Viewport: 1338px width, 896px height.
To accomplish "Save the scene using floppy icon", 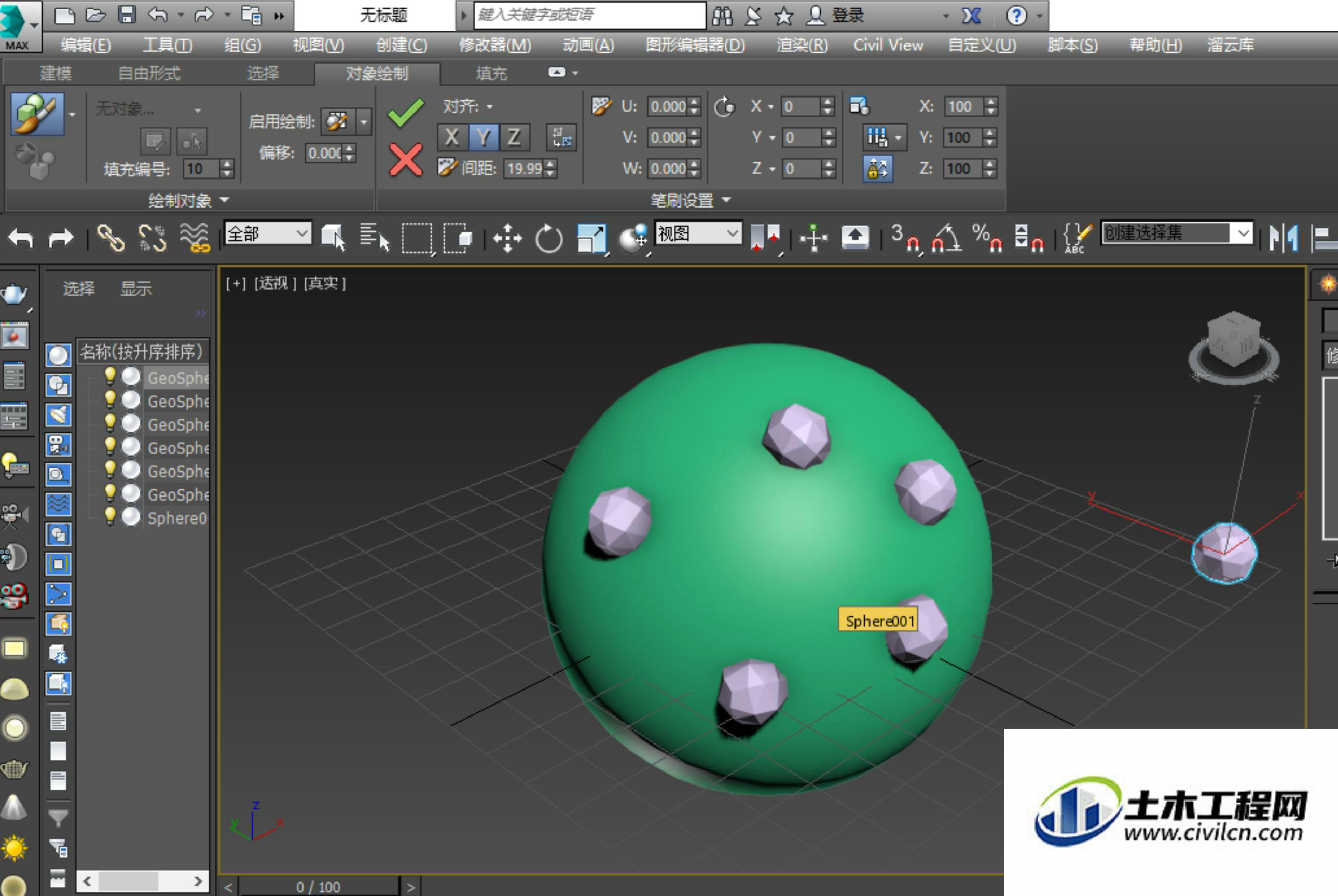I will pyautogui.click(x=127, y=15).
